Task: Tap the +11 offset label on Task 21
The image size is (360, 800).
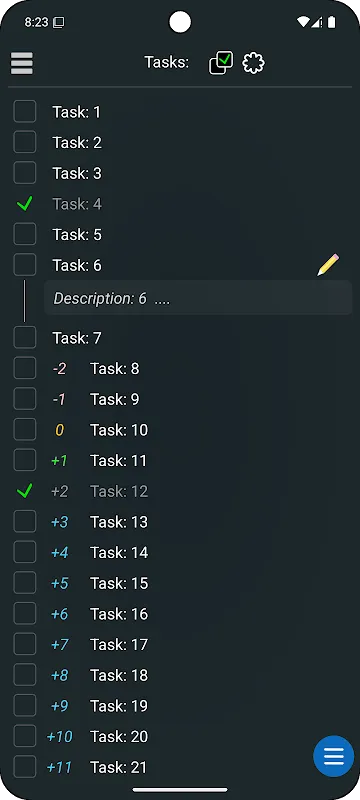Action: coord(59,767)
